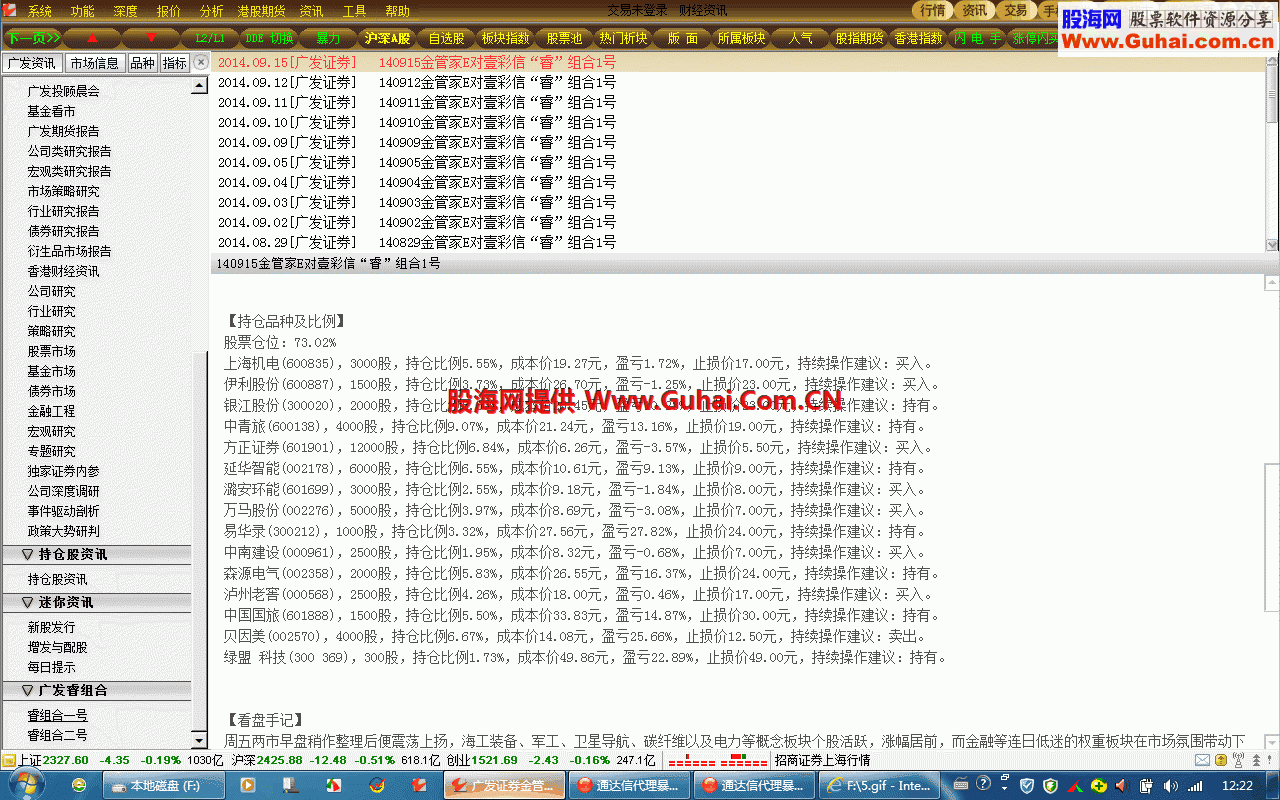This screenshot has width=1280, height=800.
Task: Switch to the 指标 tab
Action: point(174,62)
